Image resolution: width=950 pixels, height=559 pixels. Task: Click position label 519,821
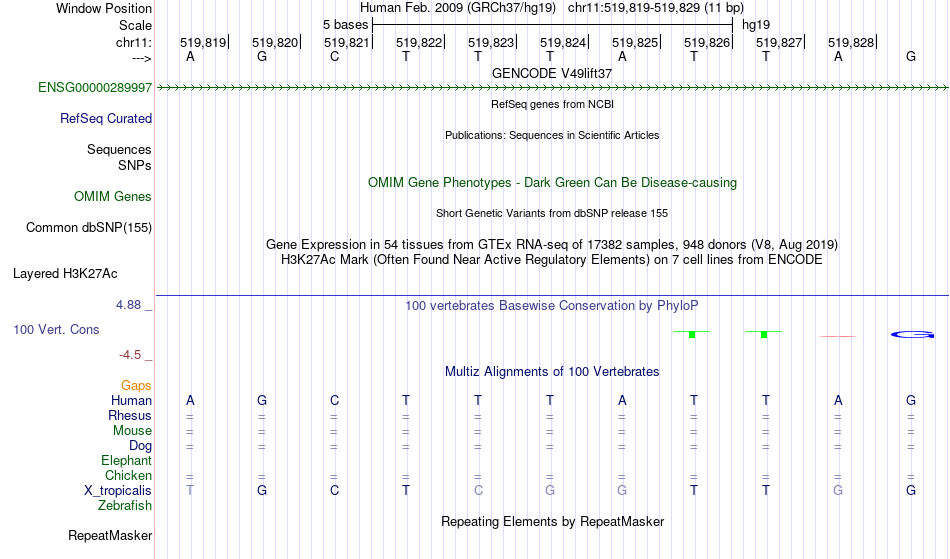[347, 42]
